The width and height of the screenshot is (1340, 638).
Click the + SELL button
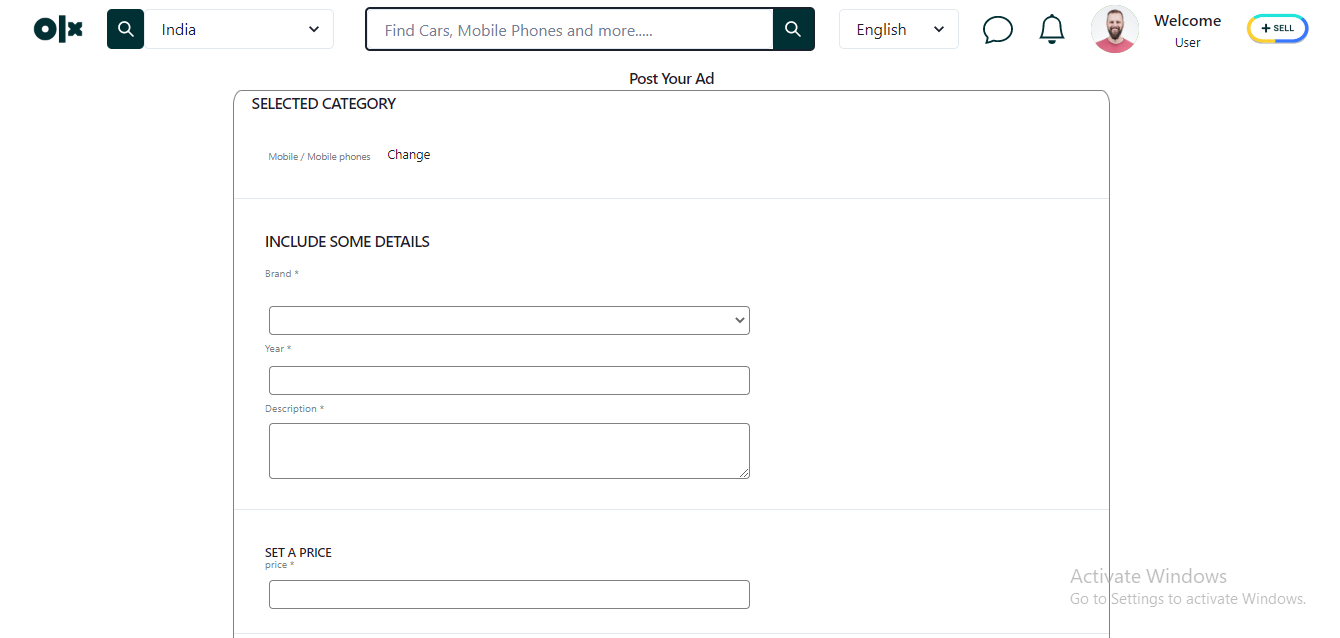coord(1277,28)
